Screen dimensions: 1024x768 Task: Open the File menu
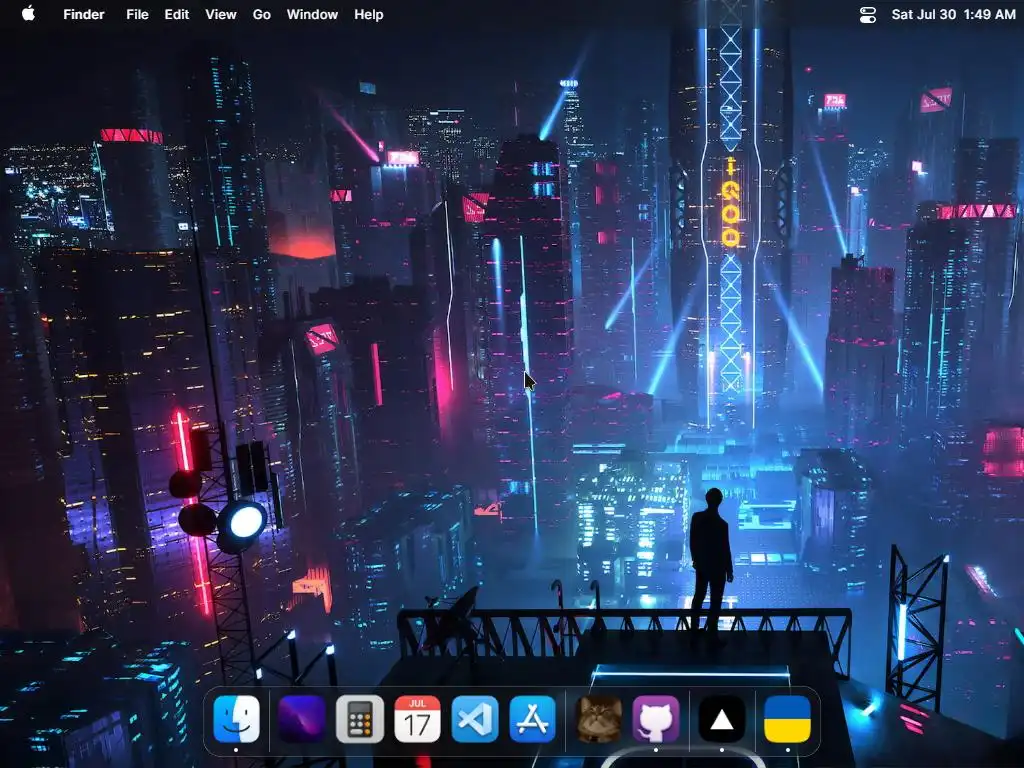coord(137,14)
